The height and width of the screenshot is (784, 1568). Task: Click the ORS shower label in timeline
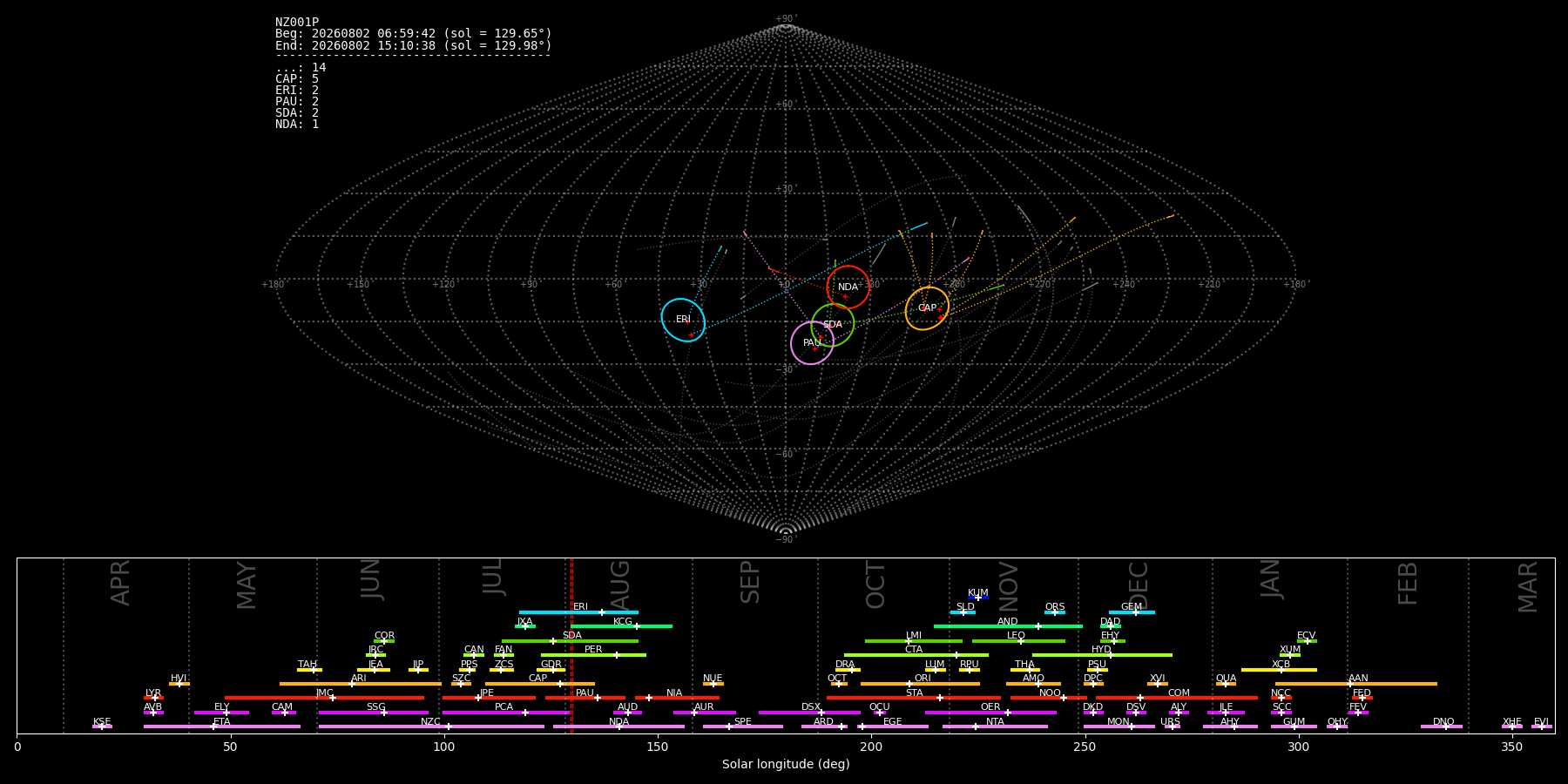pos(1055,607)
